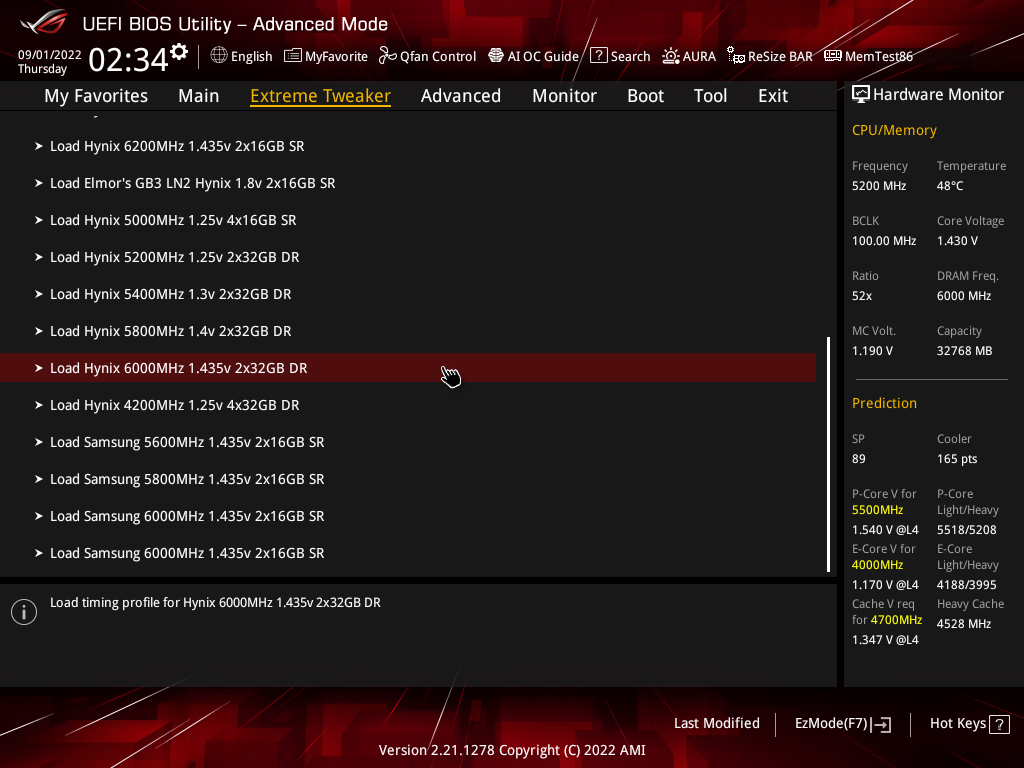The image size is (1024, 768).
Task: Click the 5200 MHz frequency value
Action: [879, 186]
